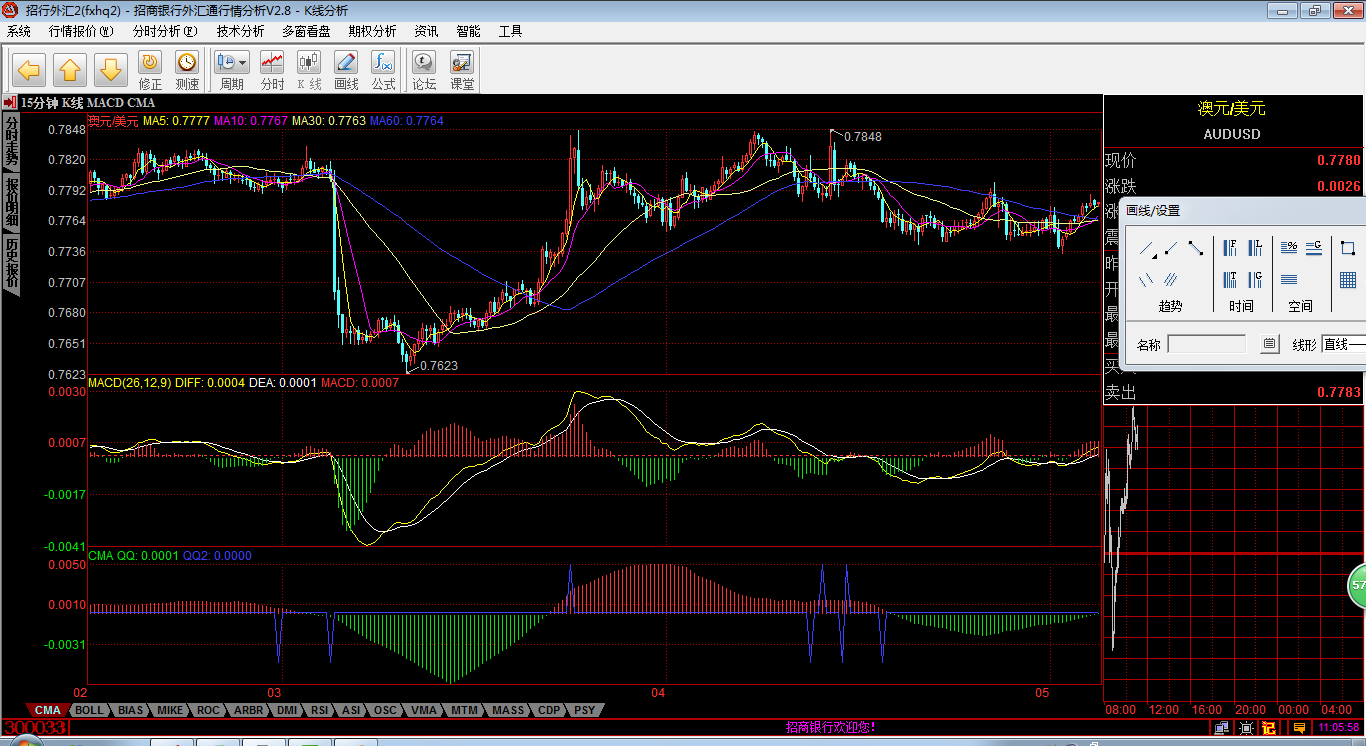
Task: Open the 技术分析 menu
Action: pos(240,31)
